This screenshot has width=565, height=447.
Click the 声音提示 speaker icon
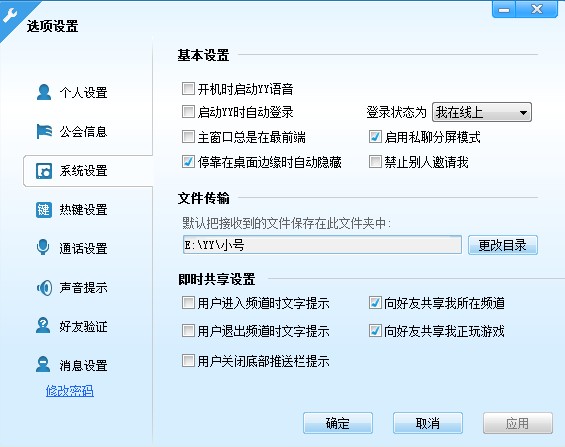click(x=44, y=288)
